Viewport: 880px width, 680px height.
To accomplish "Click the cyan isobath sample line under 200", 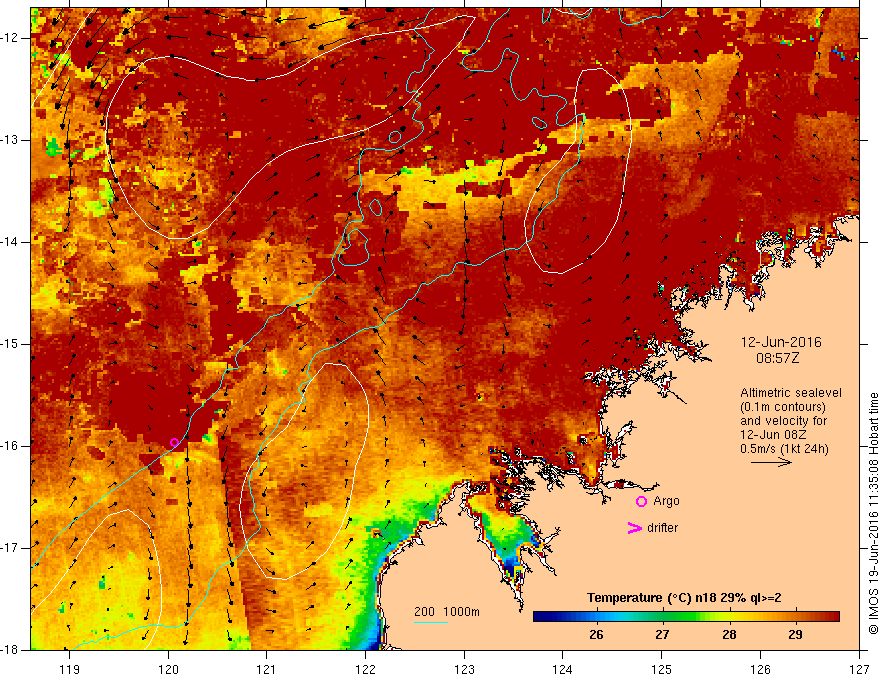I will tap(431, 622).
